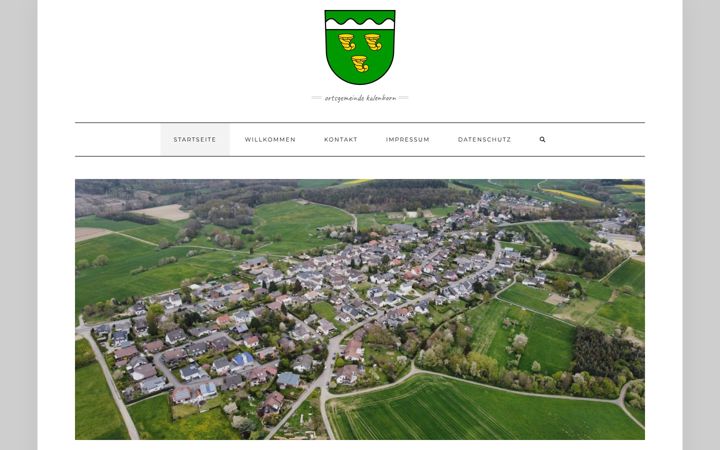Select the Startseite menu item
Image resolution: width=720 pixels, height=450 pixels.
tap(195, 140)
